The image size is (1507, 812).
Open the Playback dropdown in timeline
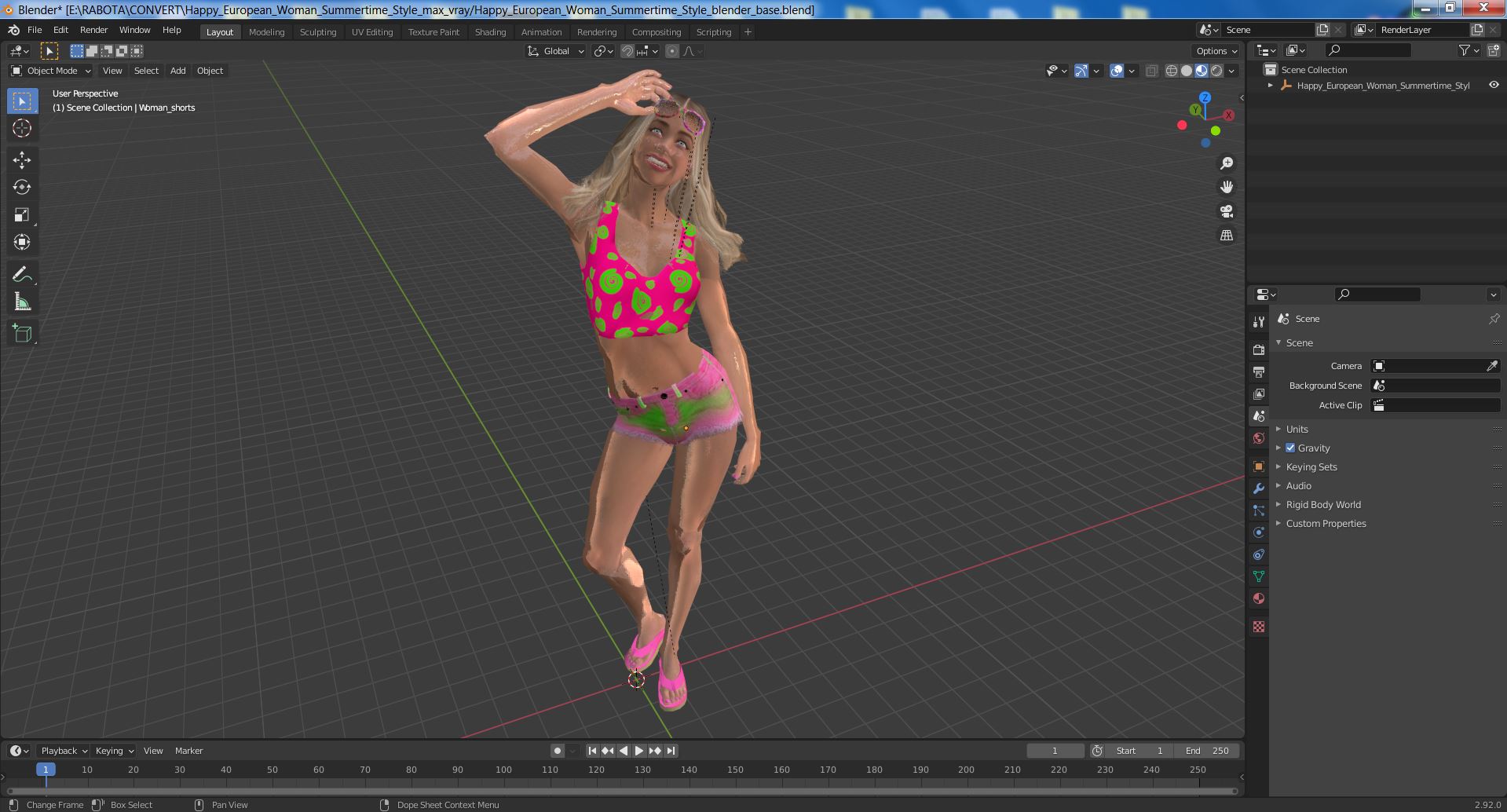(x=64, y=751)
